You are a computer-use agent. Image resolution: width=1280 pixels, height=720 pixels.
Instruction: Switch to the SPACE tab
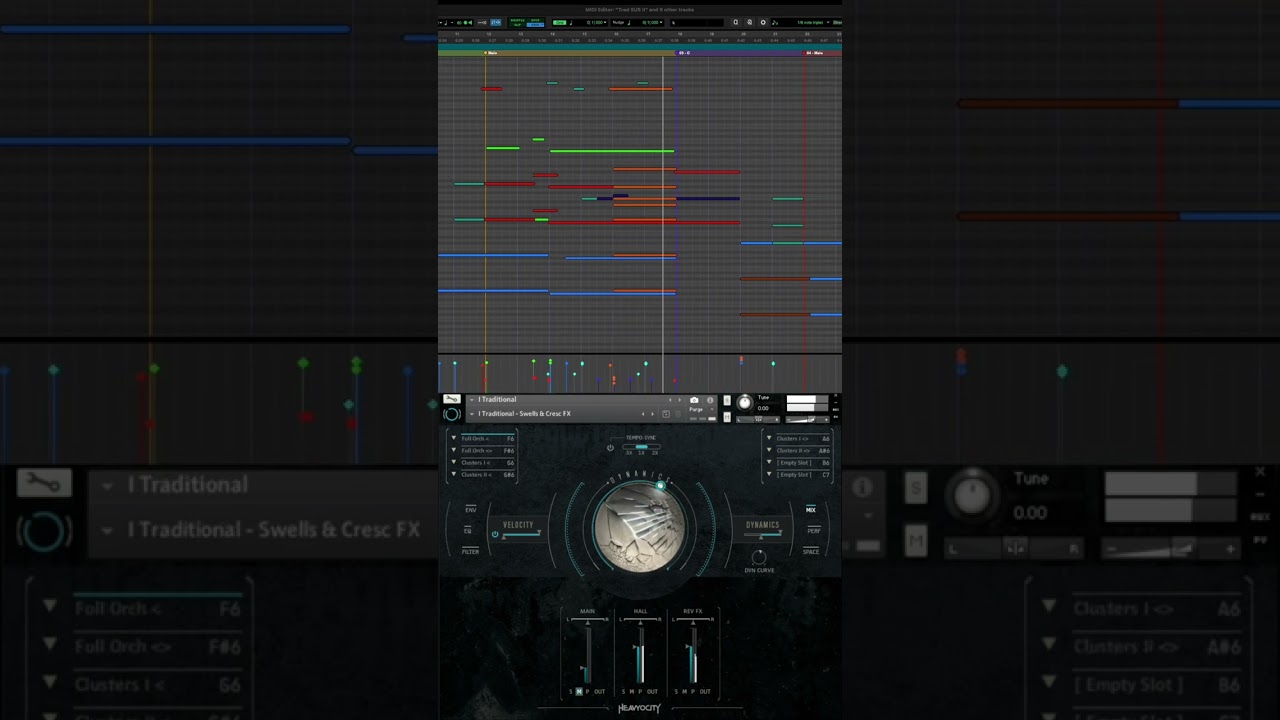811,551
